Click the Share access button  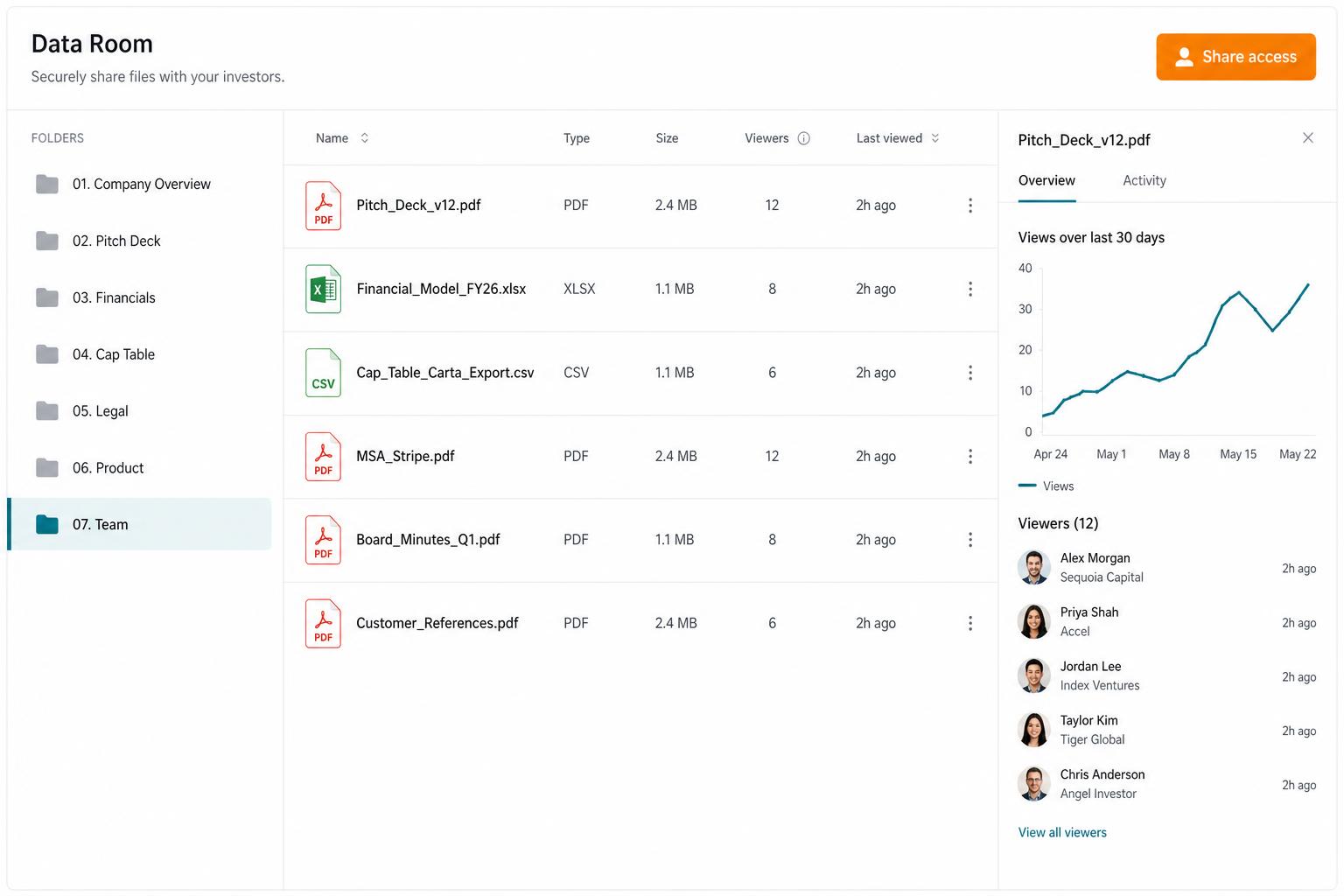click(x=1235, y=57)
